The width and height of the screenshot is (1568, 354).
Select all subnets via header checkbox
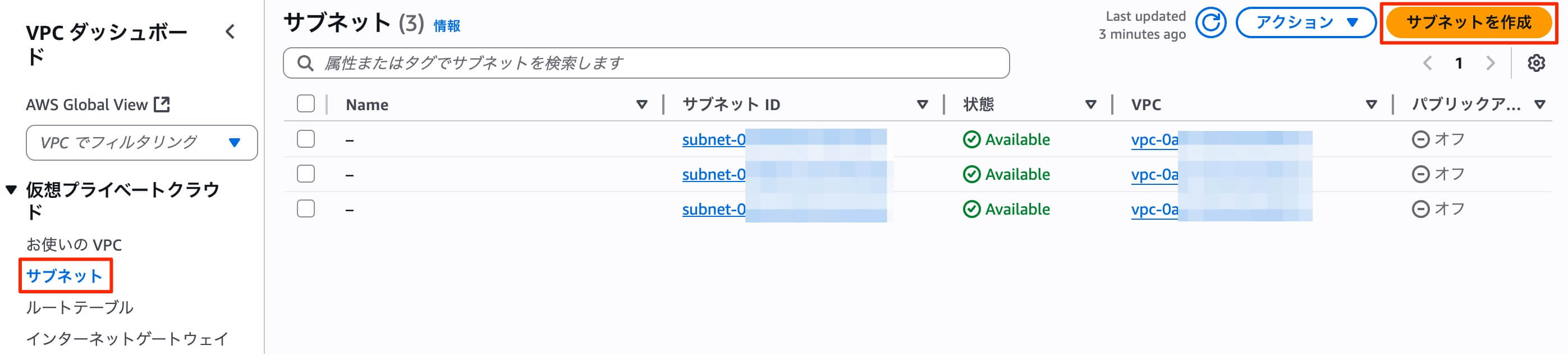tap(305, 104)
